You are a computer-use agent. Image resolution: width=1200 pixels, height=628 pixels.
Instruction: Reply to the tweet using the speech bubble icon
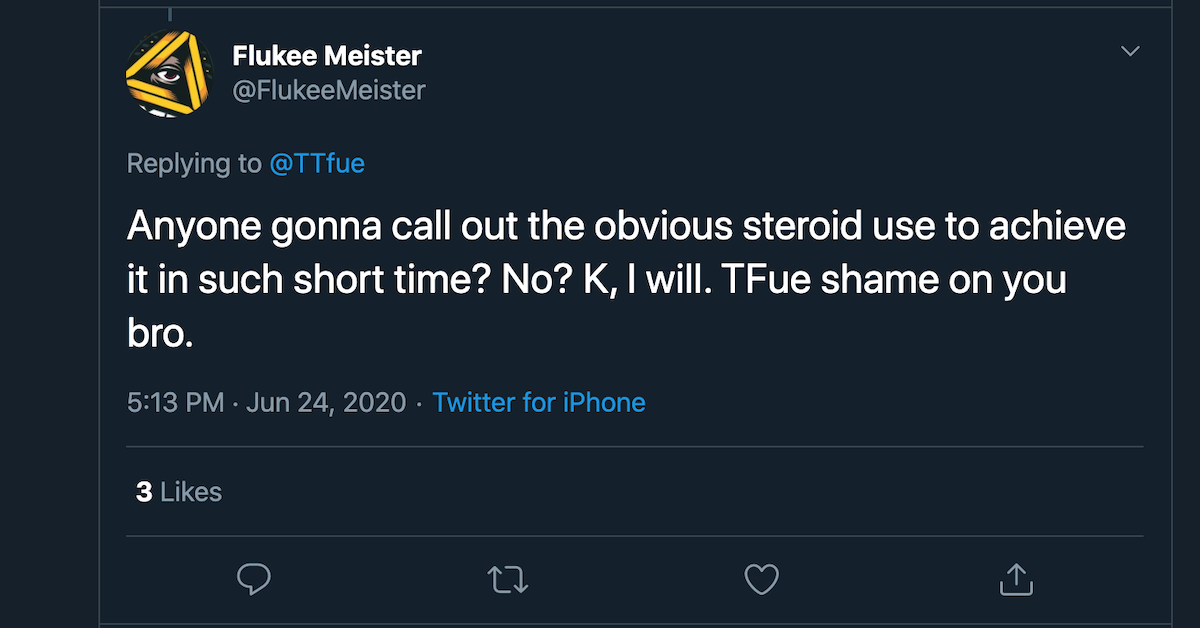pos(253,578)
